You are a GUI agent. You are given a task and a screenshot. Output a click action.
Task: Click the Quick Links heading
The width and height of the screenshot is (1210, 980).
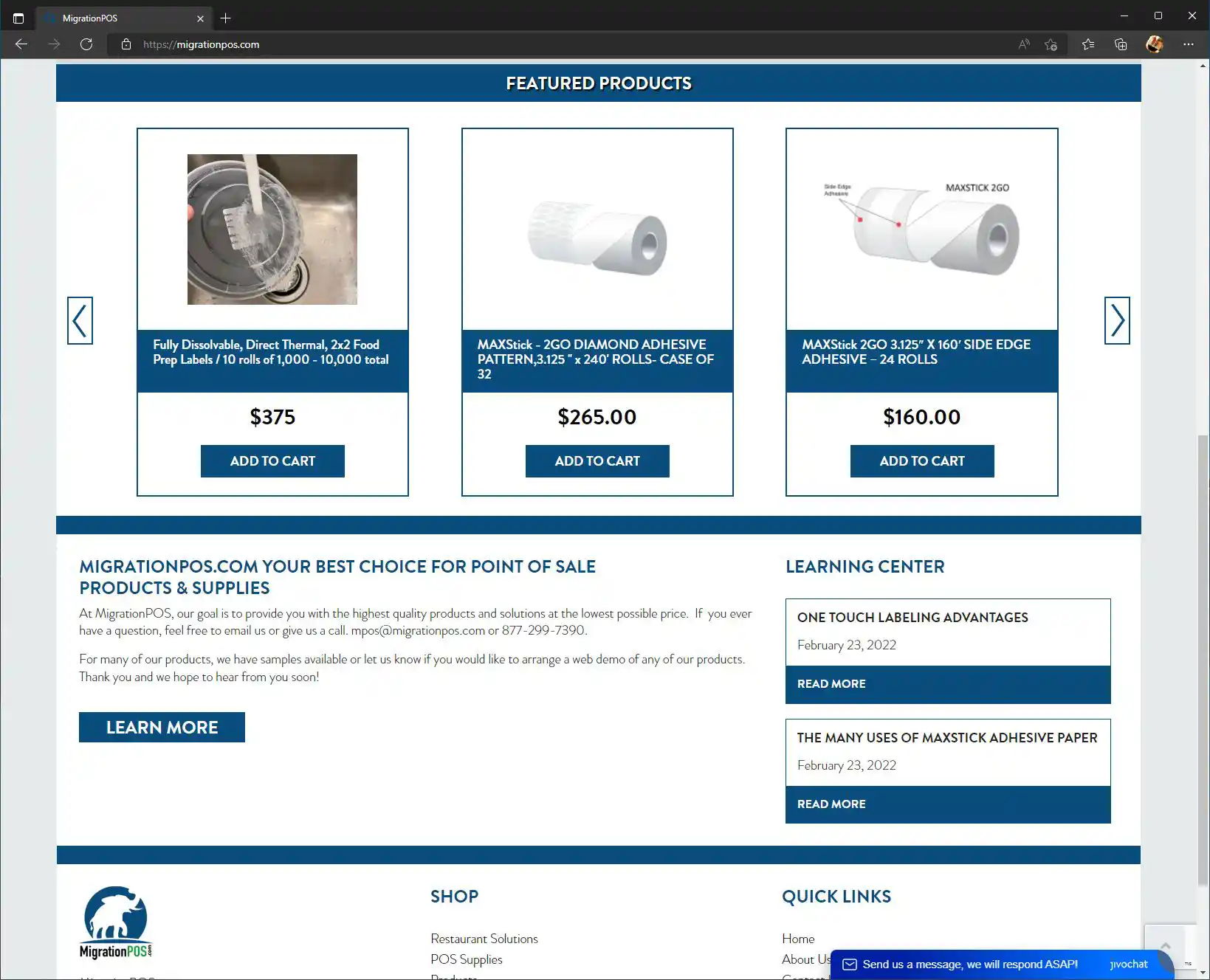coord(836,897)
